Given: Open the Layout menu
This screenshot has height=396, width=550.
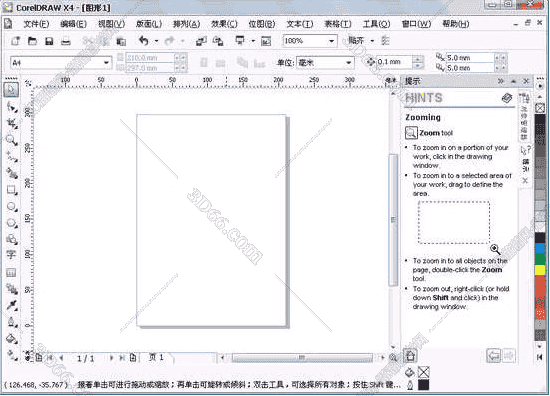Looking at the screenshot, I should [x=149, y=24].
